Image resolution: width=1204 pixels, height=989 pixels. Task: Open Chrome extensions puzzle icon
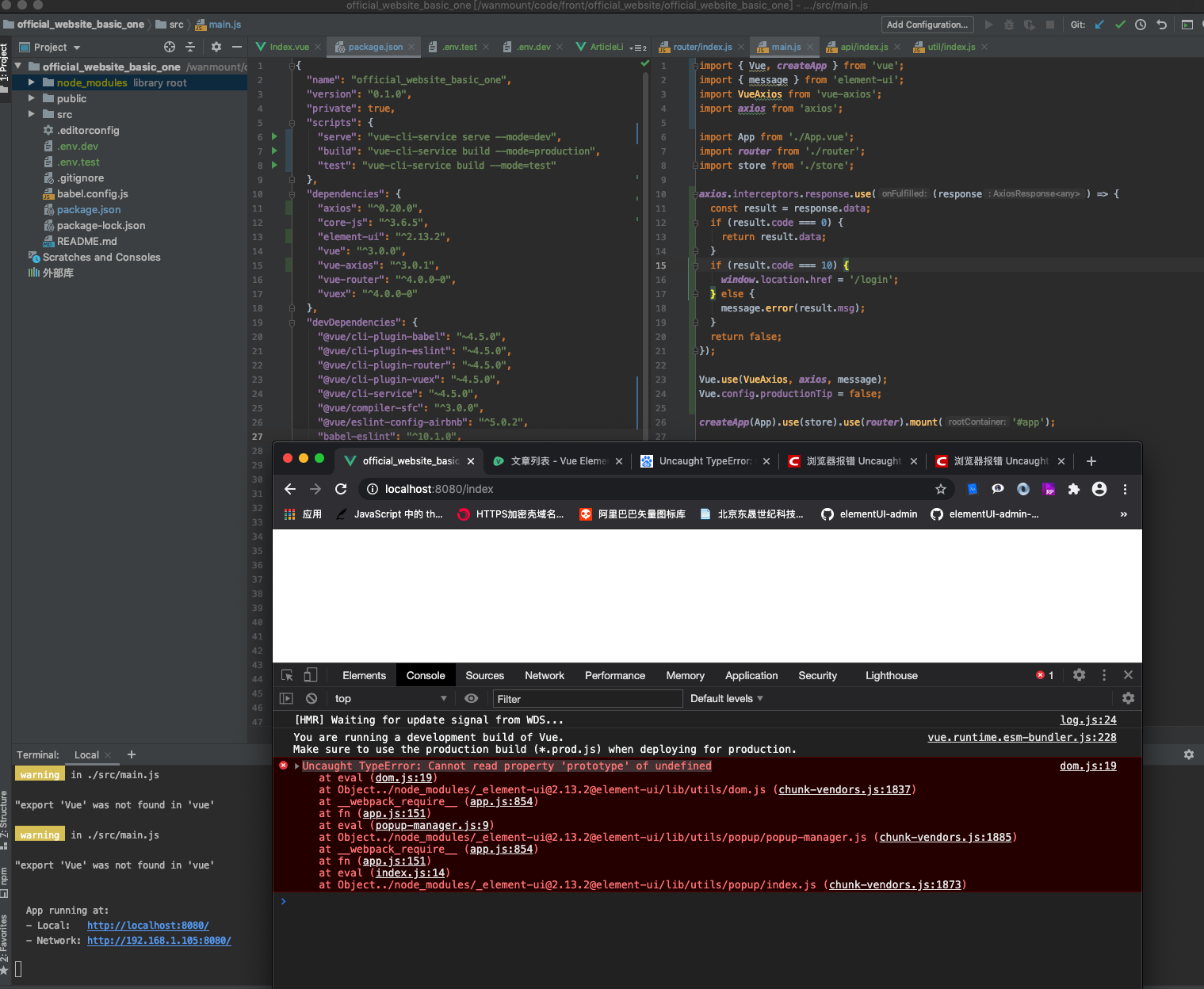tap(1074, 489)
